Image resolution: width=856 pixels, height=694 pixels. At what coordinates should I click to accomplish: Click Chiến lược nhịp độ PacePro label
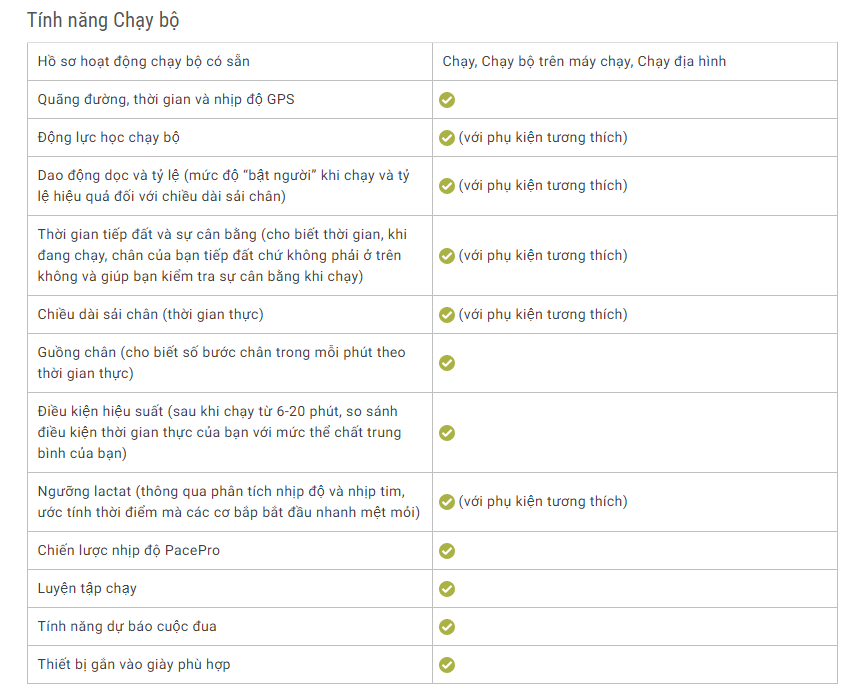(x=129, y=550)
